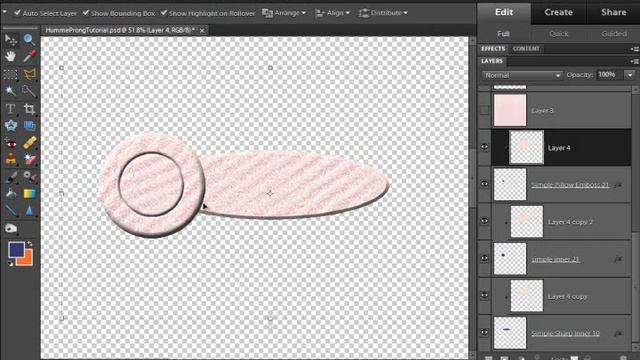Select the Cookie Cutter star tool

tap(11, 126)
